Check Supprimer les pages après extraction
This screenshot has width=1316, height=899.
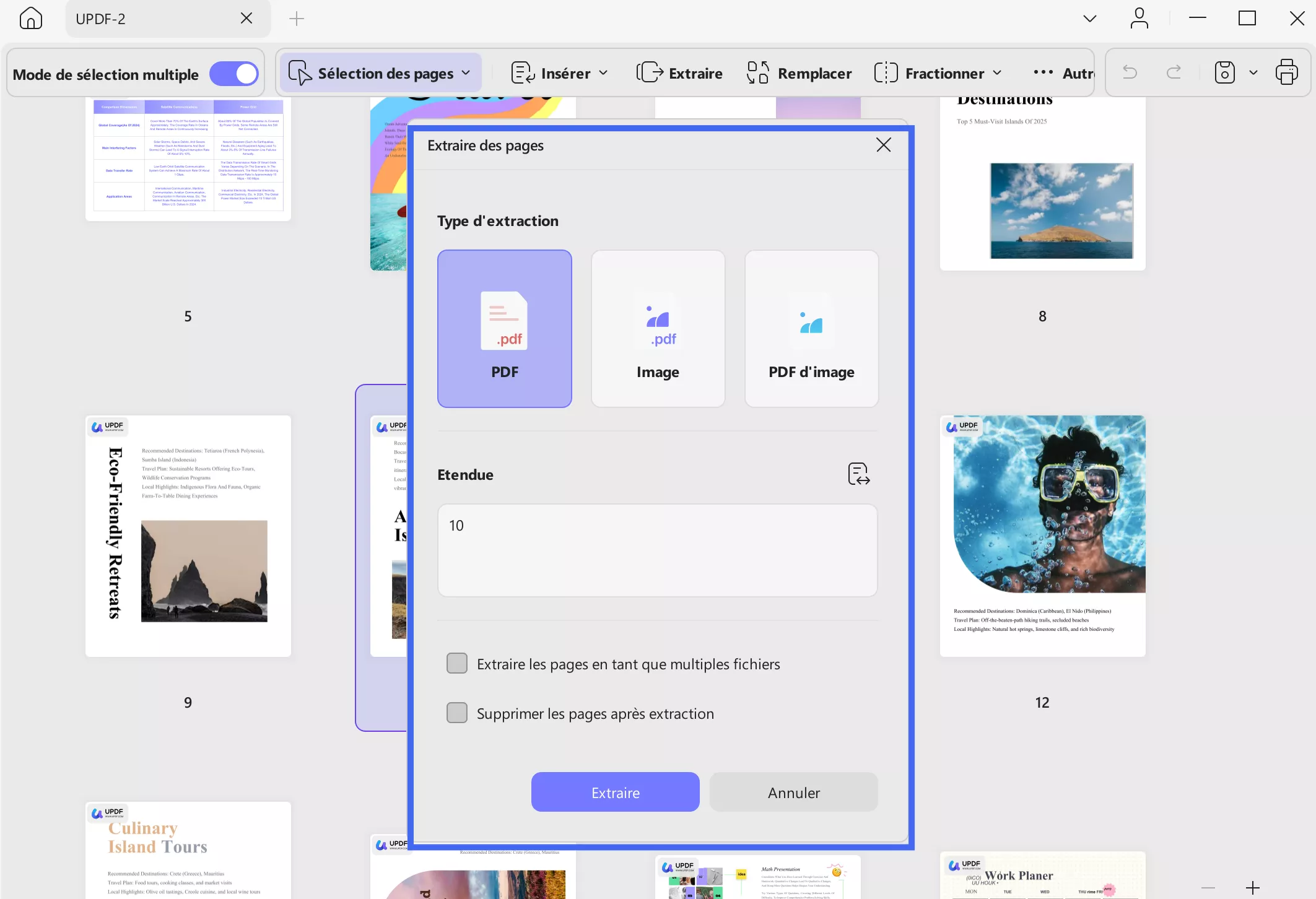pyautogui.click(x=457, y=713)
